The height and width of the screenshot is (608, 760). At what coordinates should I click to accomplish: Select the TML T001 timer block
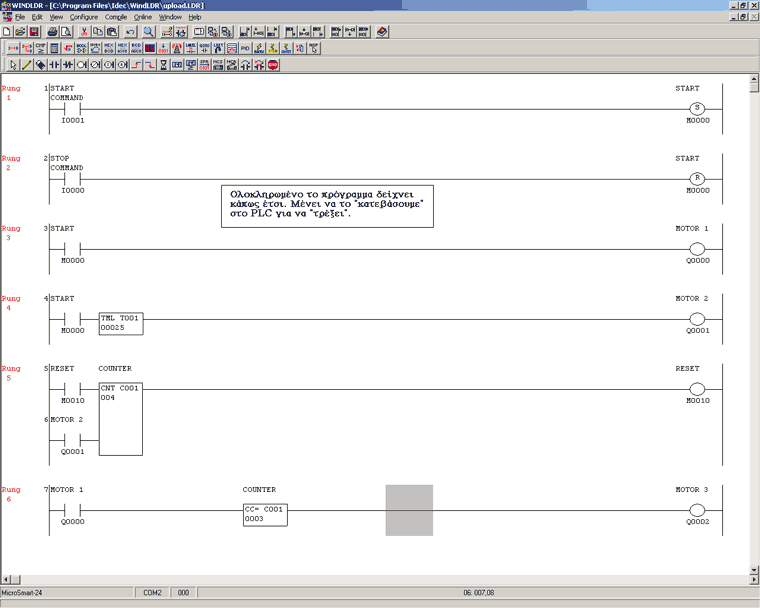click(120, 323)
